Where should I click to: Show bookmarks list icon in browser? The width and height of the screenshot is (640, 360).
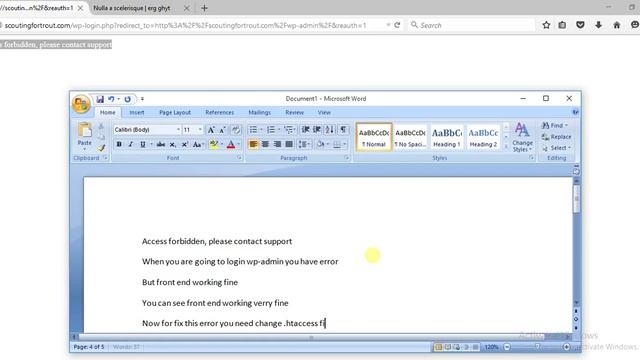(562, 25)
